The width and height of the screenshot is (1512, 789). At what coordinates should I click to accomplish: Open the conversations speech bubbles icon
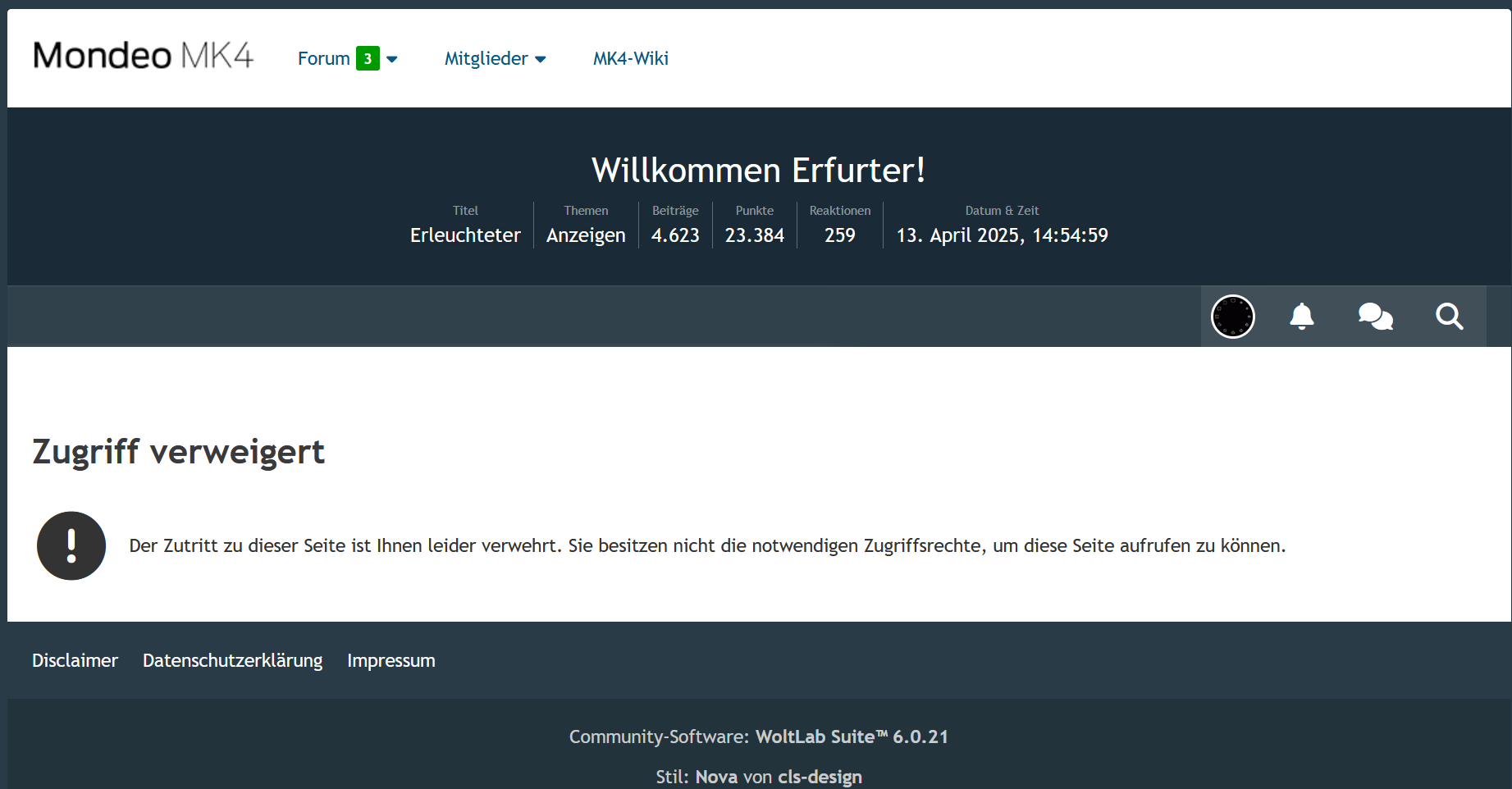pos(1375,317)
